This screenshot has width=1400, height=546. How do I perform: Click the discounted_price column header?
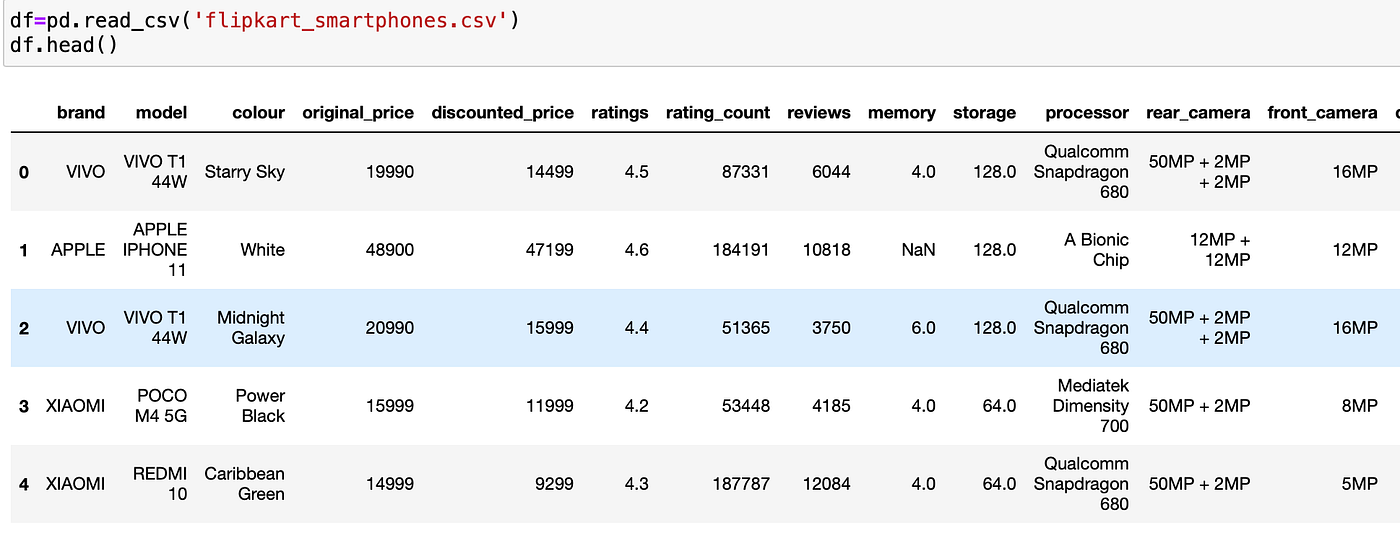click(502, 113)
